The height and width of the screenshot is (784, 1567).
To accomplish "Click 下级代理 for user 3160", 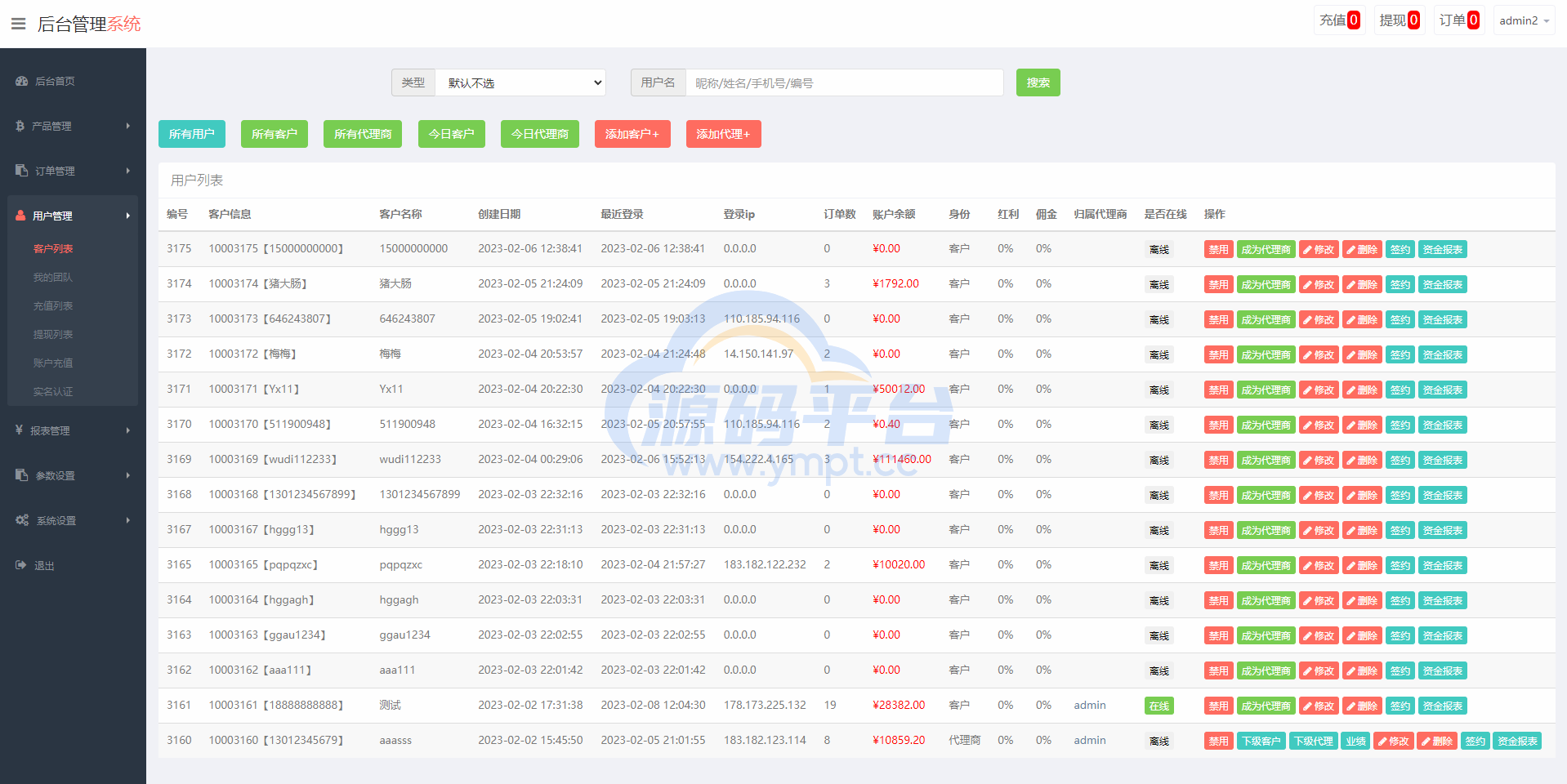I will (1313, 742).
